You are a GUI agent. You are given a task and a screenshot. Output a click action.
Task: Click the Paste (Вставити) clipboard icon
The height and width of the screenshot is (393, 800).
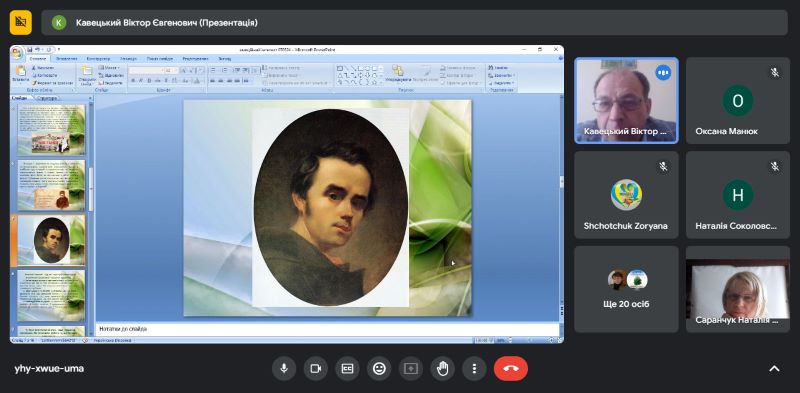pyautogui.click(x=21, y=70)
